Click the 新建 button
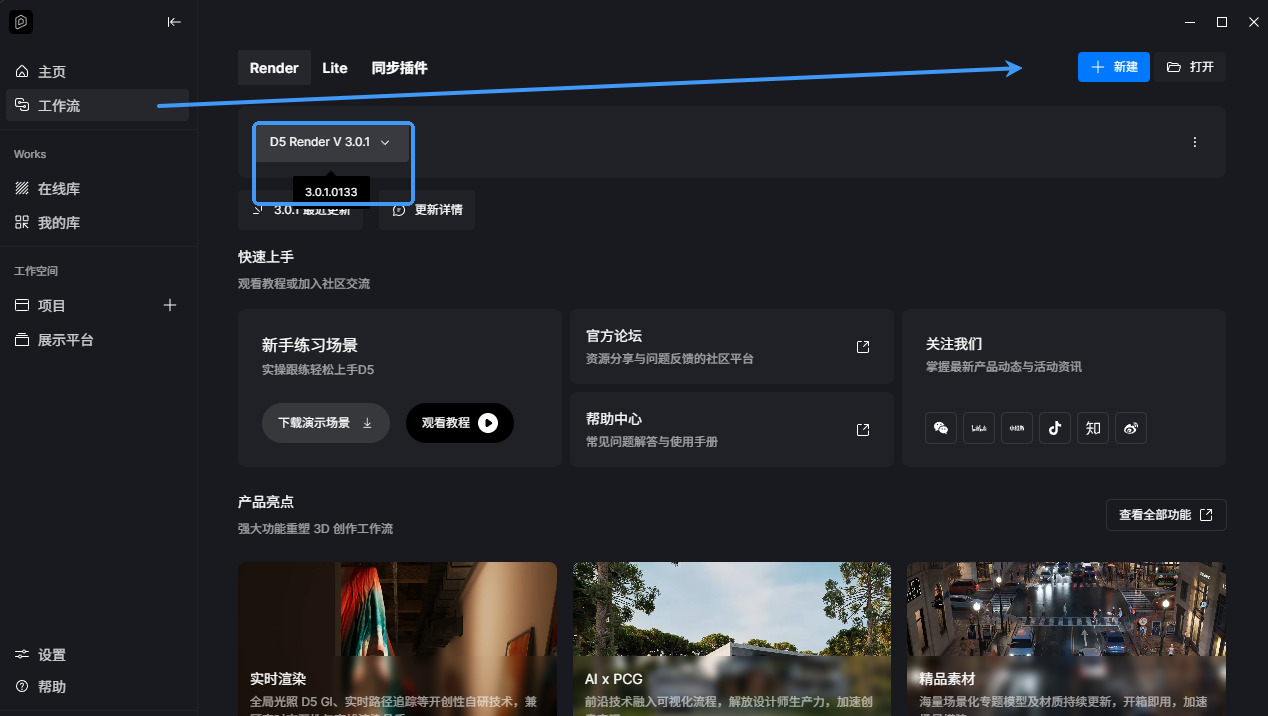Image resolution: width=1268 pixels, height=716 pixels. (1113, 67)
